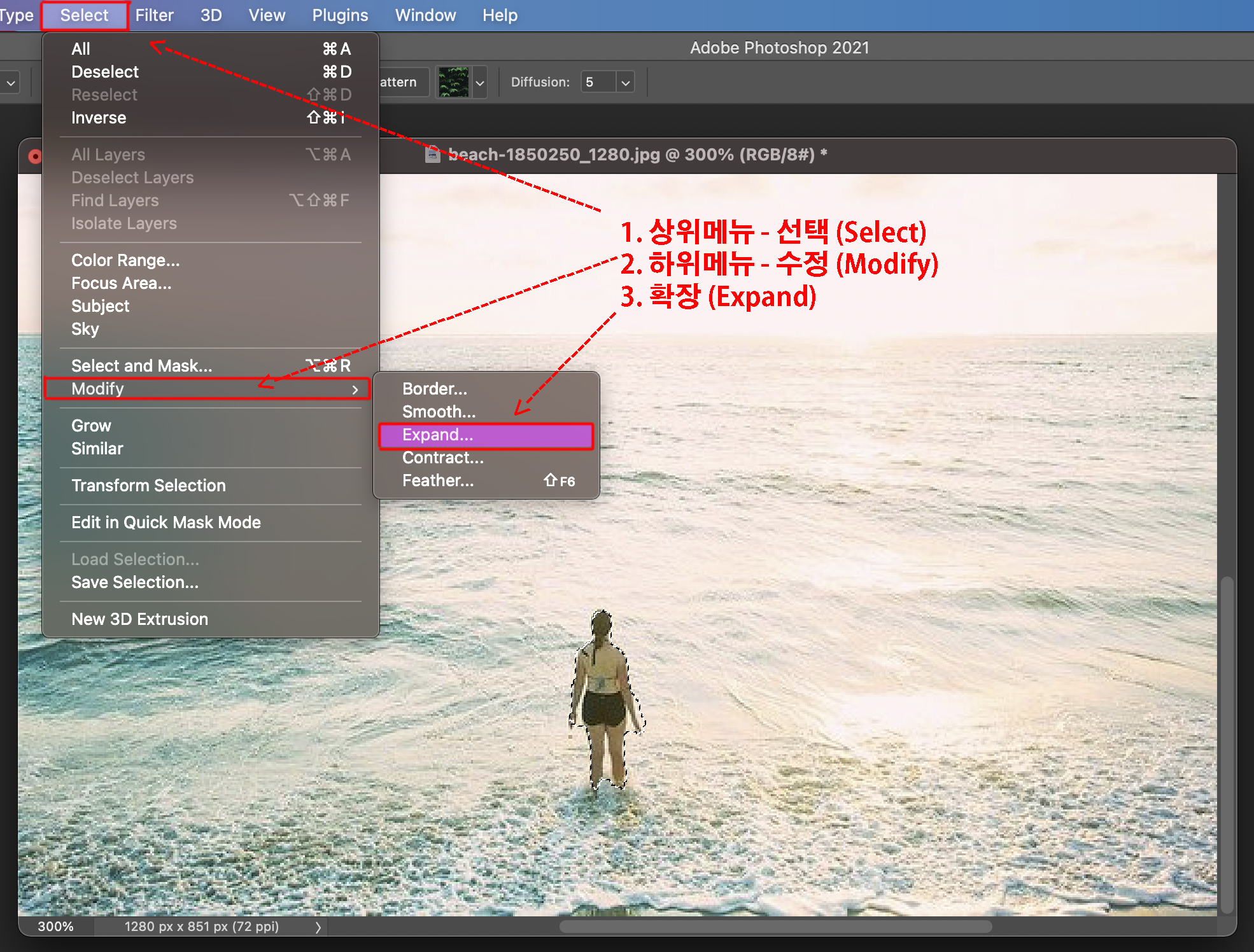Open the Filter menu
Image resolution: width=1254 pixels, height=952 pixels.
154,15
